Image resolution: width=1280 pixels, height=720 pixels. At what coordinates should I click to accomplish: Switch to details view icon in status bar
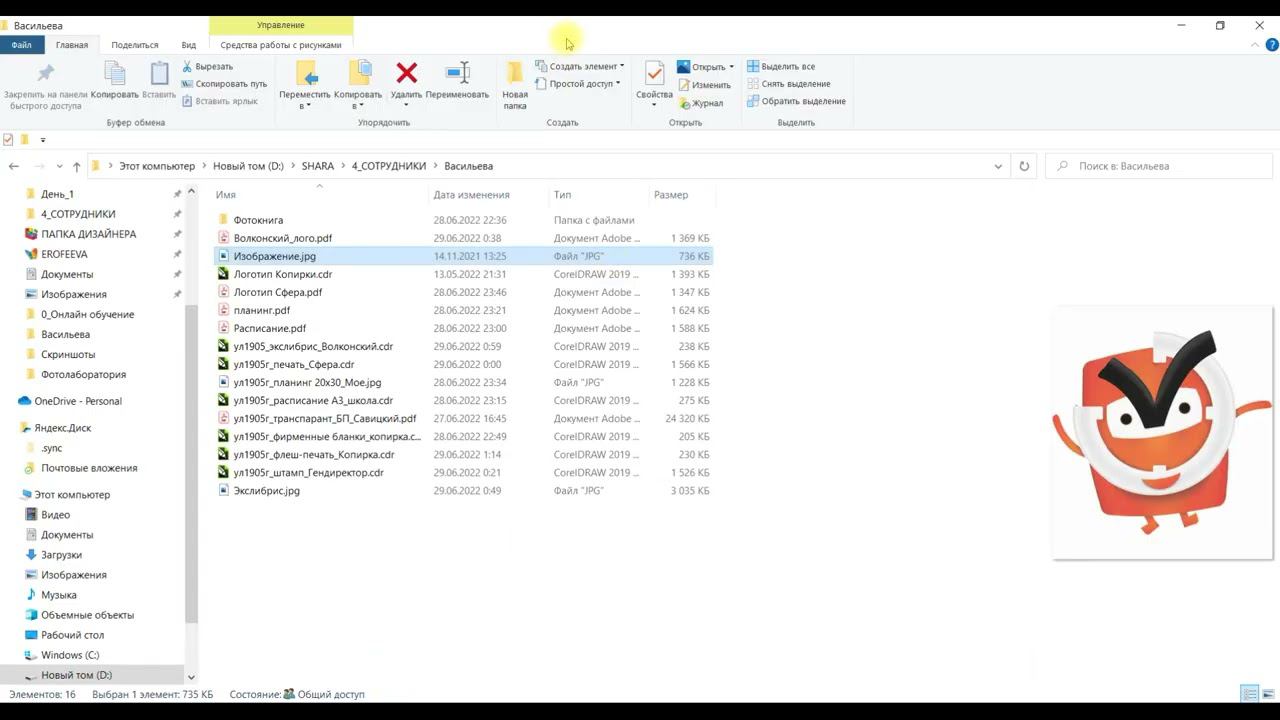[1249, 694]
